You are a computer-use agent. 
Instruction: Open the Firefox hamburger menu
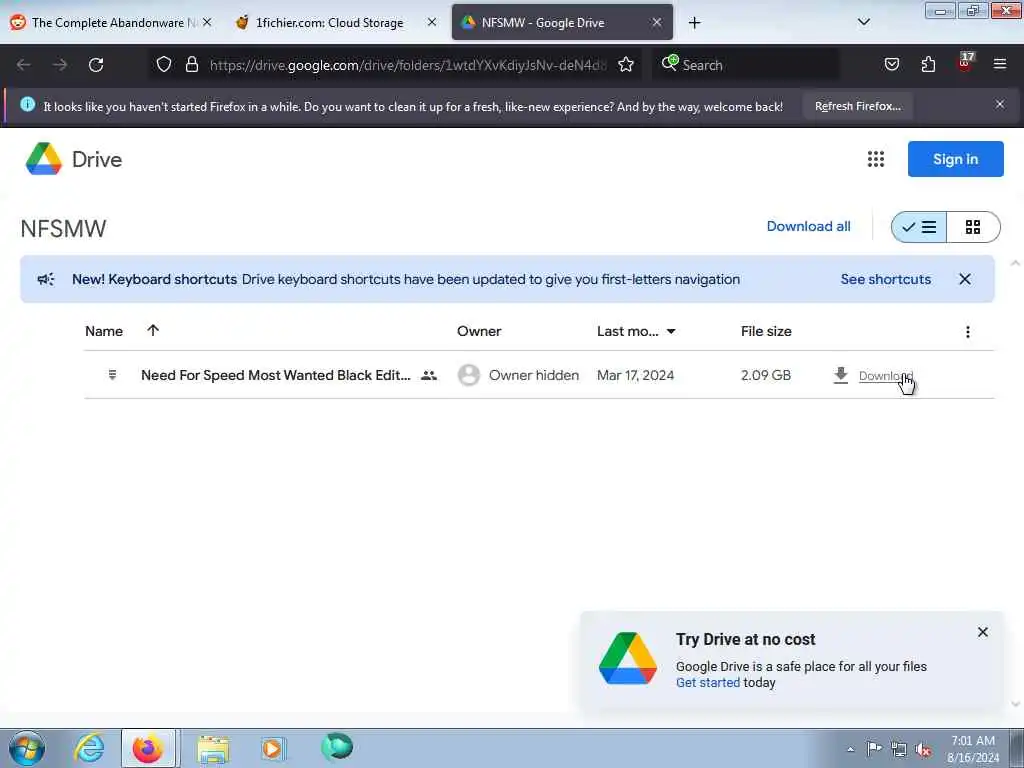click(1000, 64)
